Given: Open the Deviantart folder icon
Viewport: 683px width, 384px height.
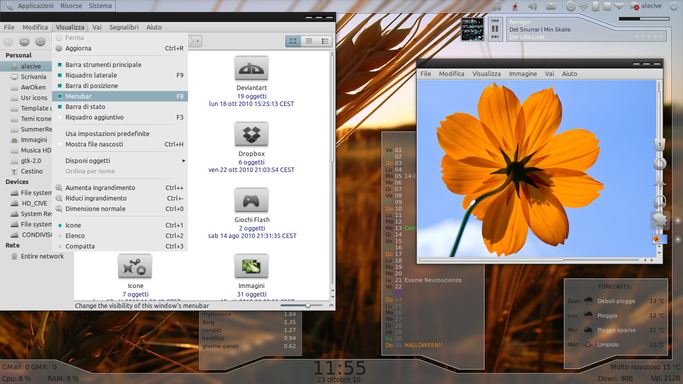Looking at the screenshot, I should [251, 68].
